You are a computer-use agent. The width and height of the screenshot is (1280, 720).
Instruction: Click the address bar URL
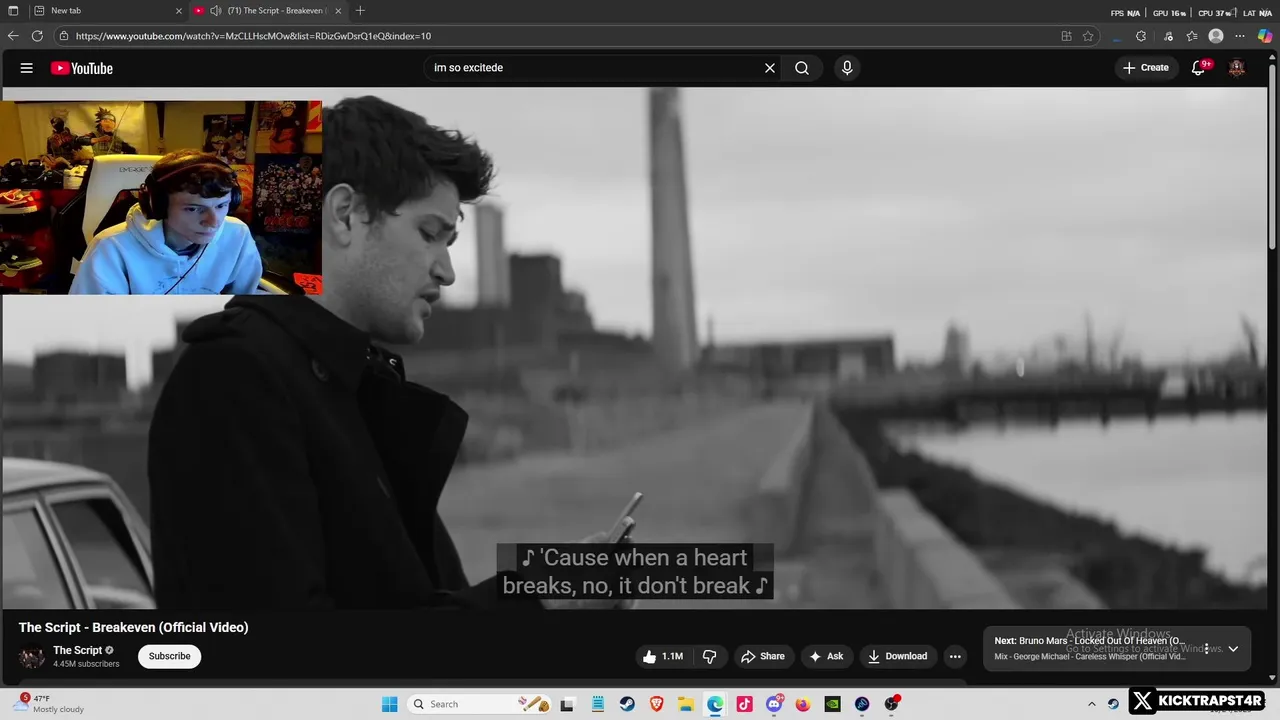click(x=253, y=36)
